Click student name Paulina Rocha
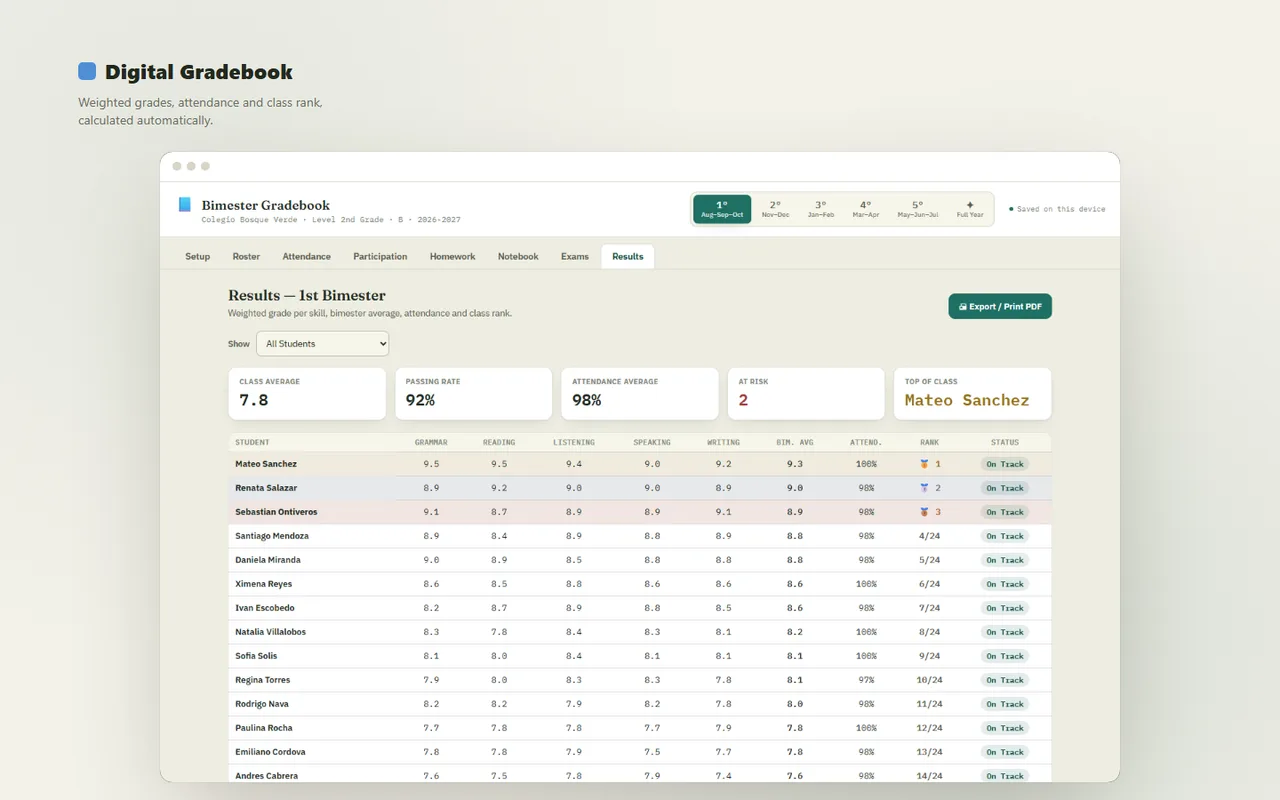The height and width of the screenshot is (800, 1280). click(x=264, y=728)
